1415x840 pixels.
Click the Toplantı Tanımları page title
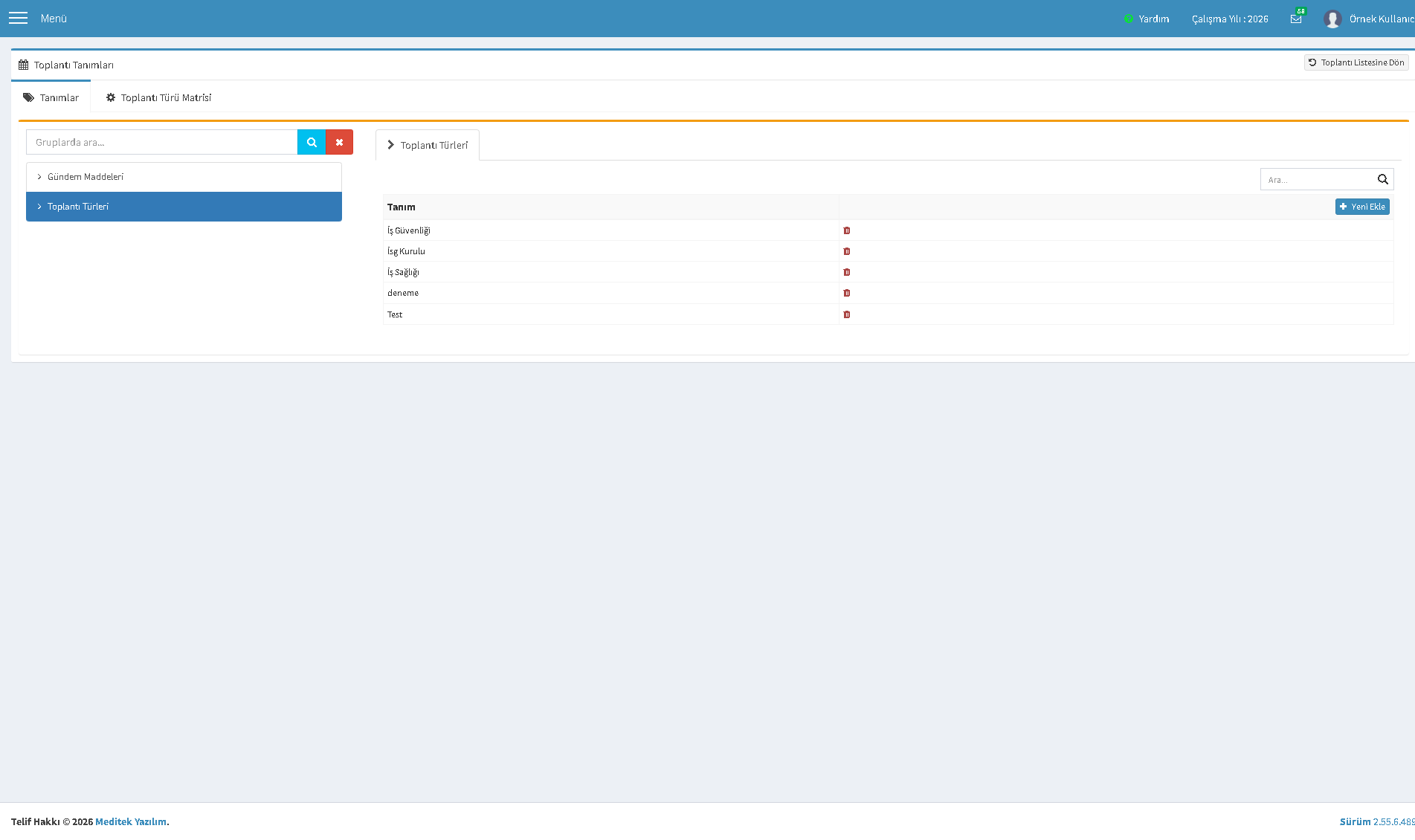tap(74, 65)
